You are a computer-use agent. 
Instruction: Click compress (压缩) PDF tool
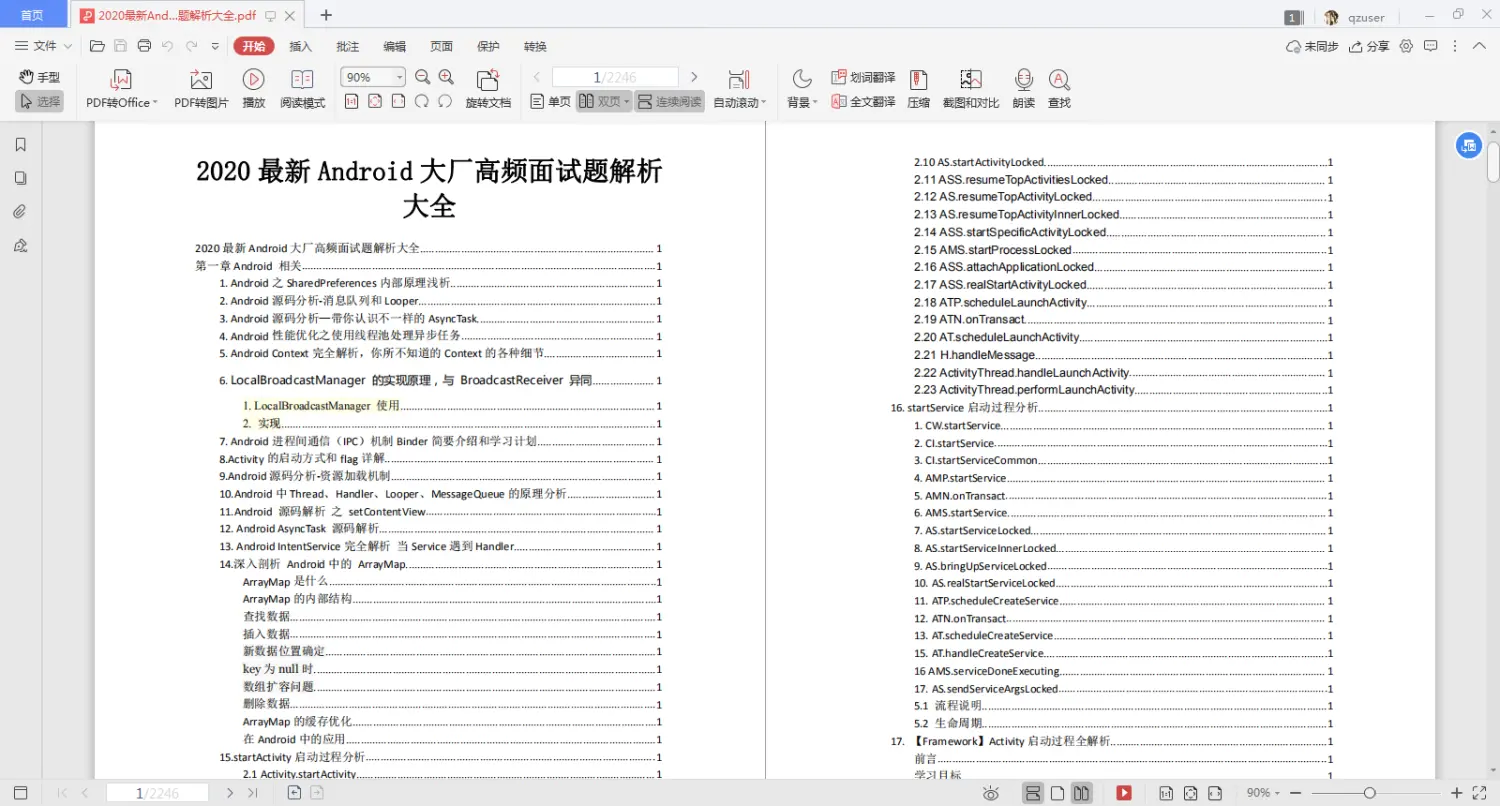pos(918,89)
